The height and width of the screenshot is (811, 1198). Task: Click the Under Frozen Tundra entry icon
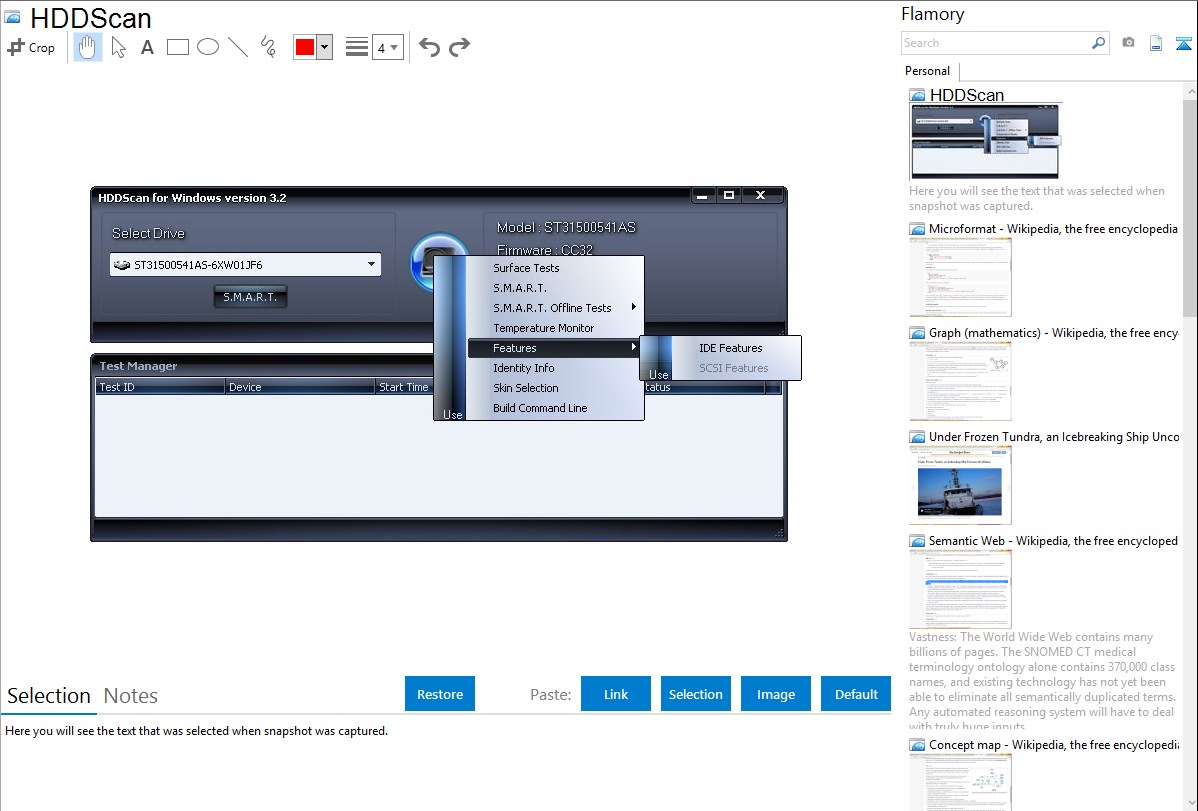tap(918, 437)
